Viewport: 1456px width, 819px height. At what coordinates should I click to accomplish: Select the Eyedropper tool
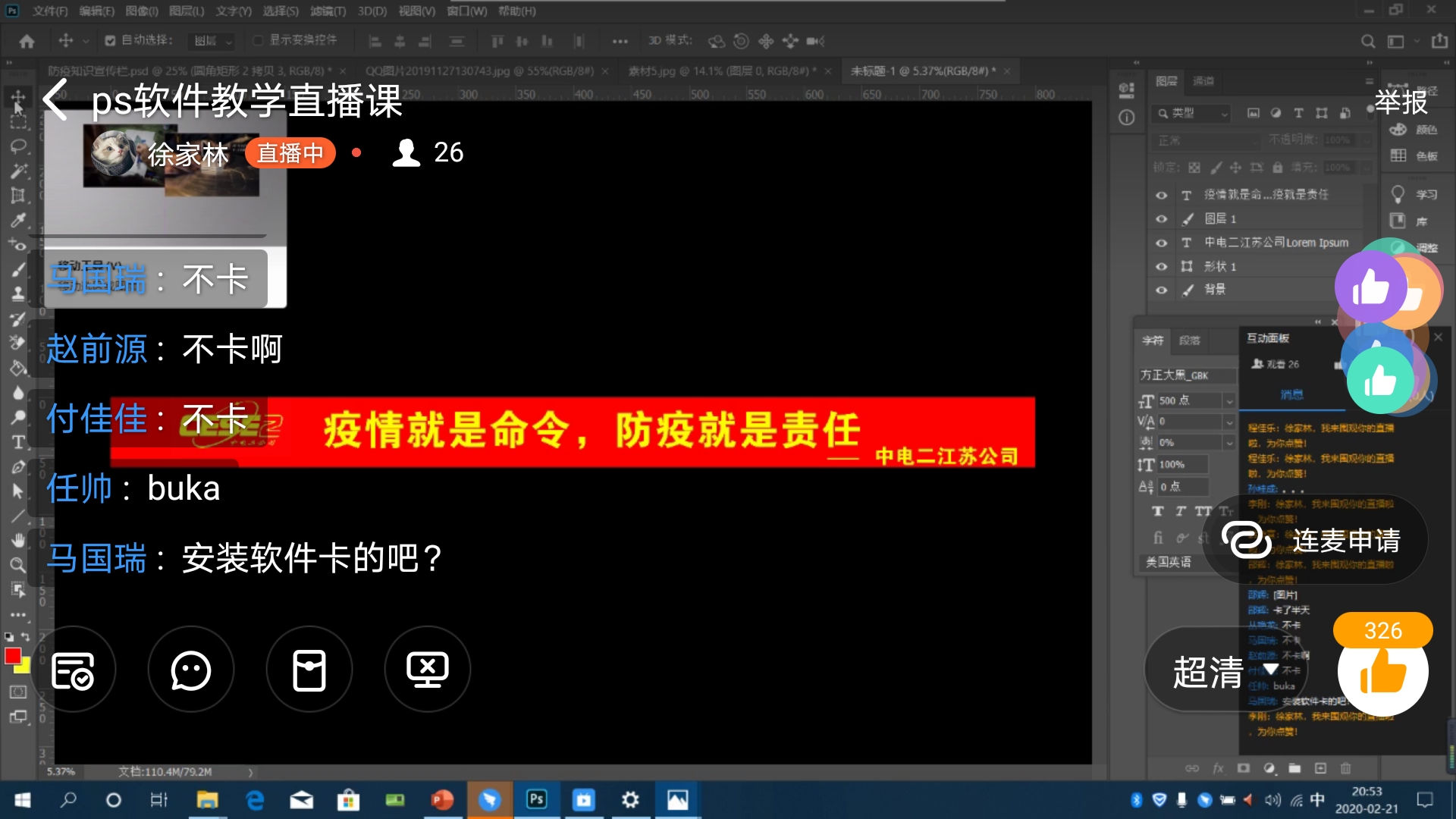18,221
